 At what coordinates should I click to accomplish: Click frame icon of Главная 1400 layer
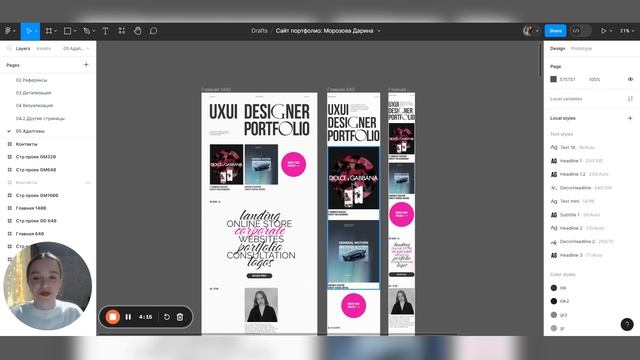[9, 208]
